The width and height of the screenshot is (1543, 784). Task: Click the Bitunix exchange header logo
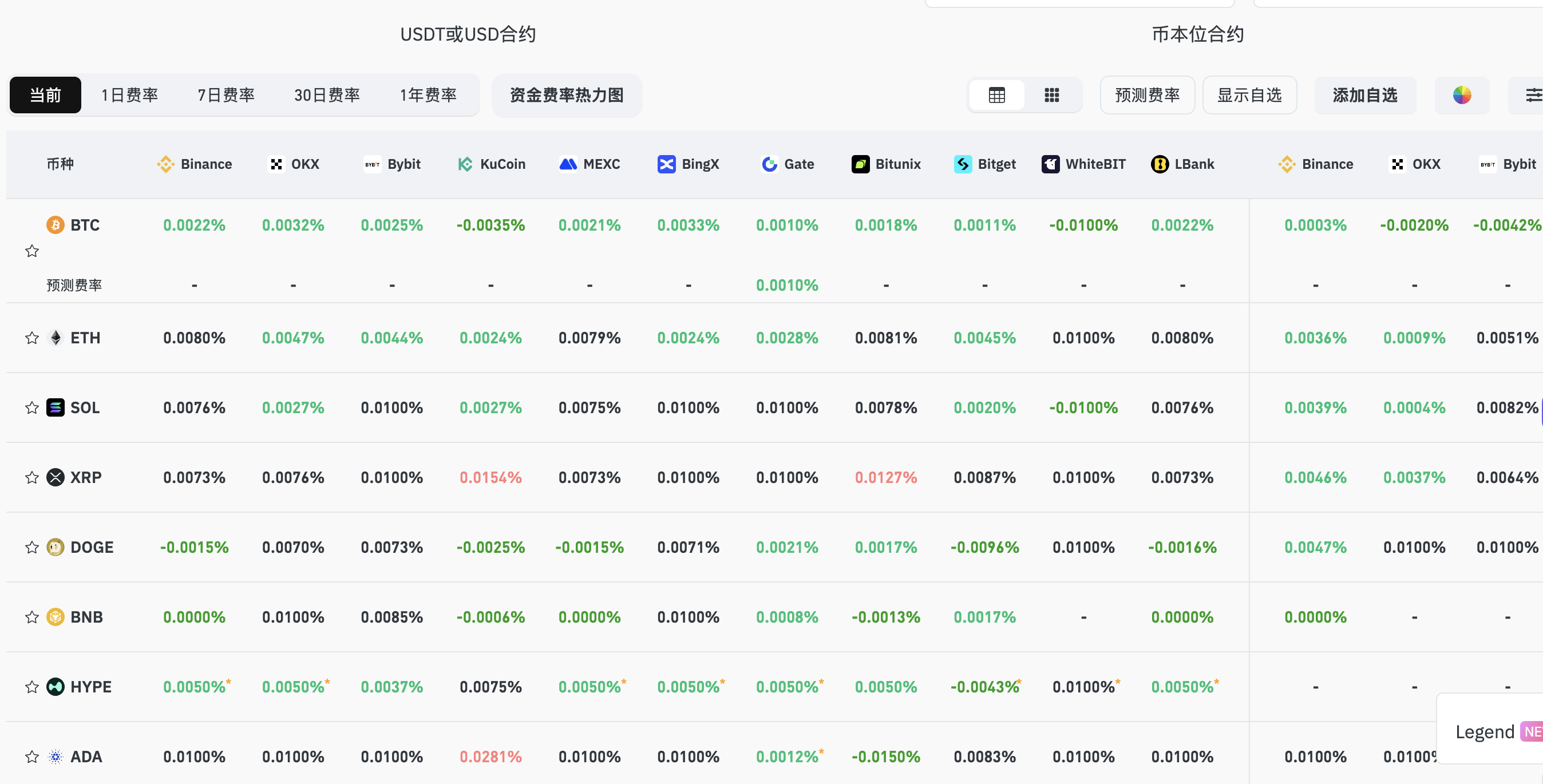pos(861,164)
